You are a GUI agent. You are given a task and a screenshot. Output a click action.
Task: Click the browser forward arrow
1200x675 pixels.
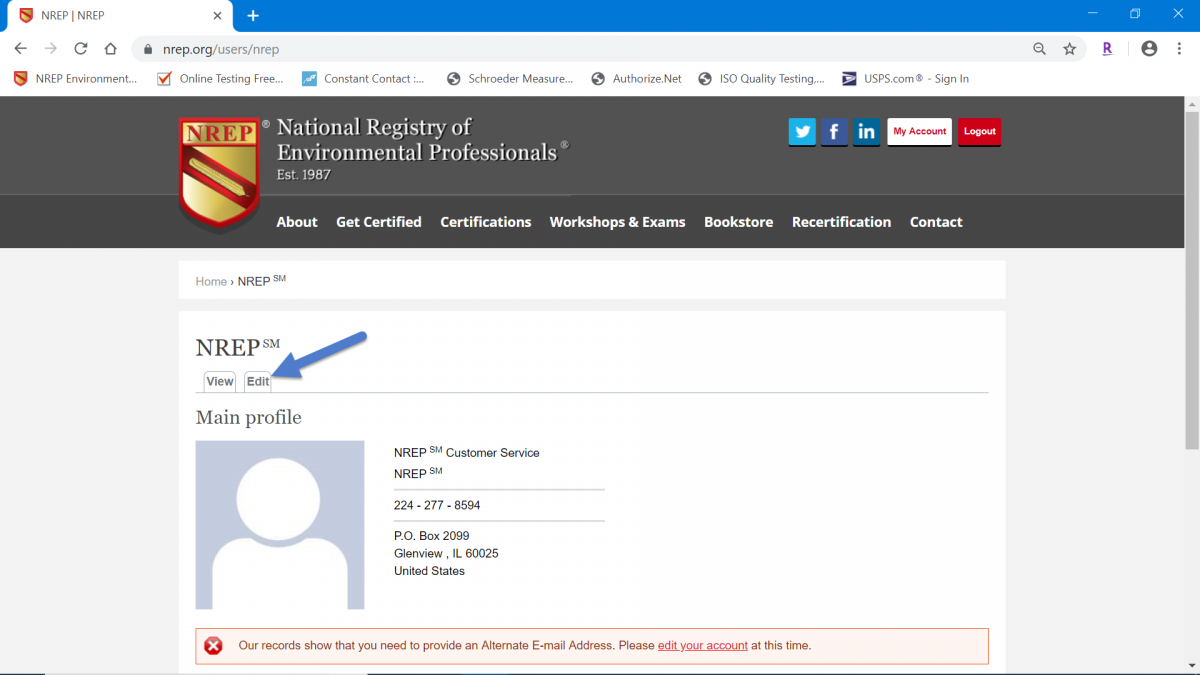click(x=51, y=48)
